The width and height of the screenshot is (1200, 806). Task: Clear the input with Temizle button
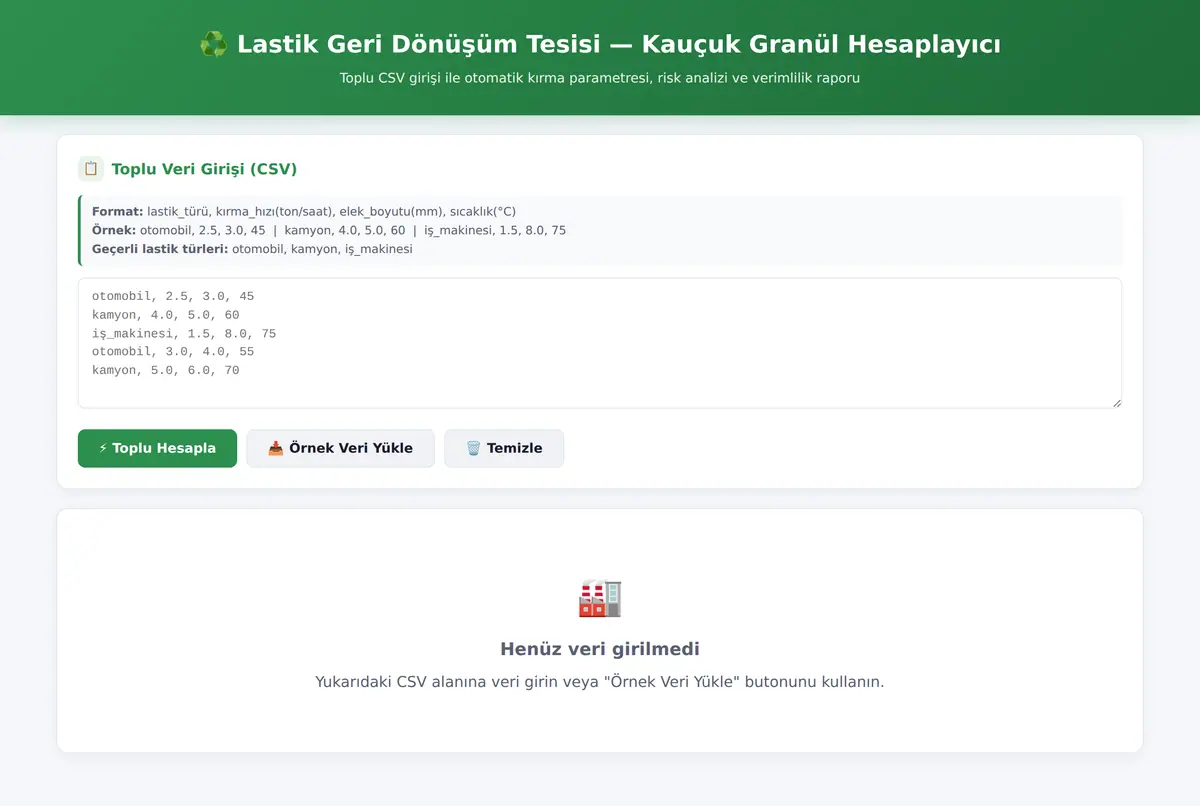504,448
